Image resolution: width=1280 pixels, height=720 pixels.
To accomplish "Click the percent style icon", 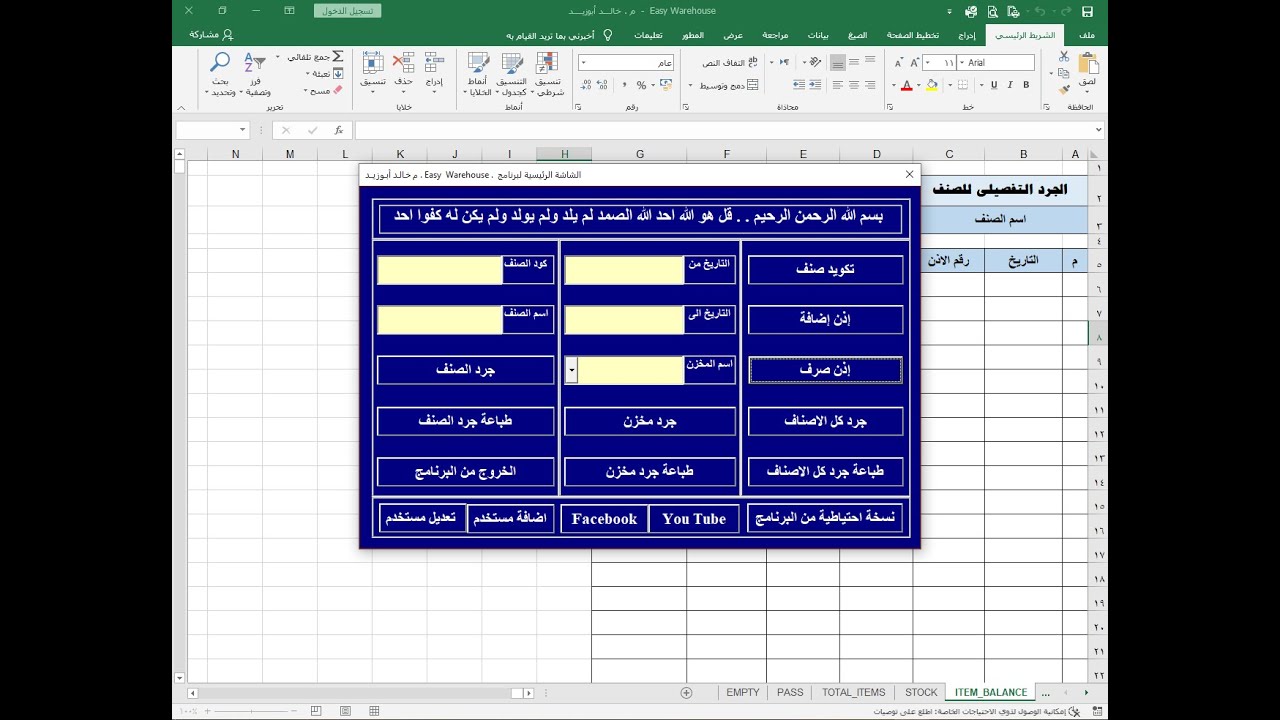I will tap(642, 85).
